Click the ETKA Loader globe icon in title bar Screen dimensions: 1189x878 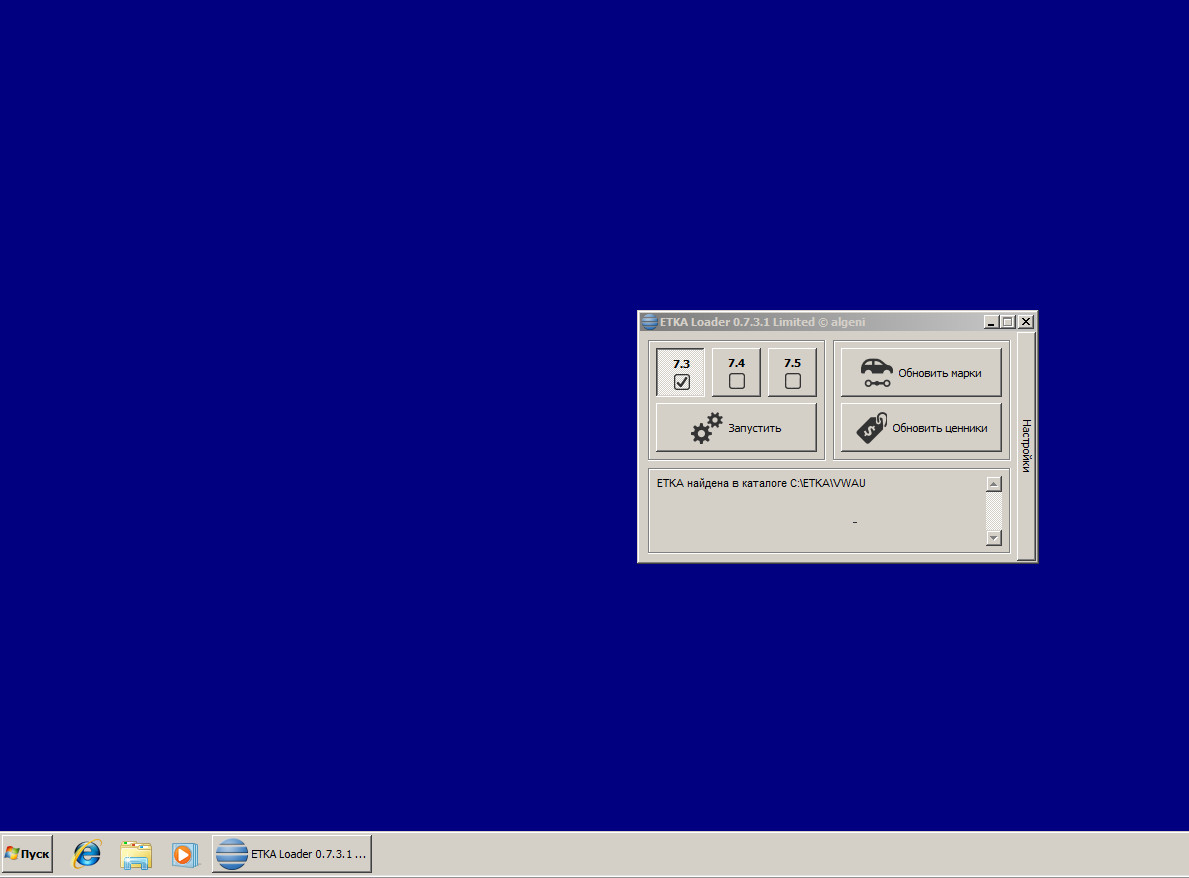click(649, 322)
